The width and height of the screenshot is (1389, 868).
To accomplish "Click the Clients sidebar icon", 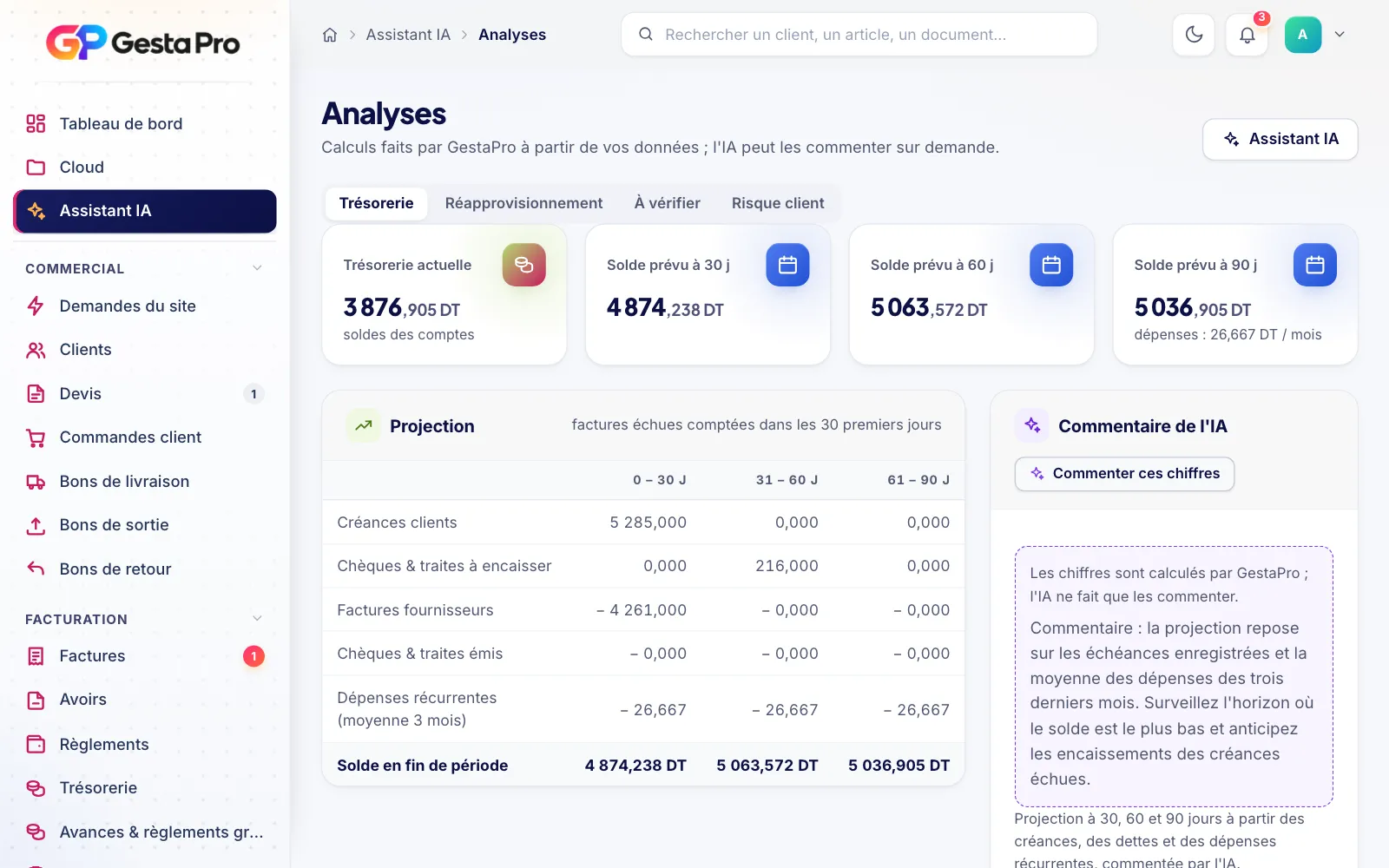I will click(36, 350).
